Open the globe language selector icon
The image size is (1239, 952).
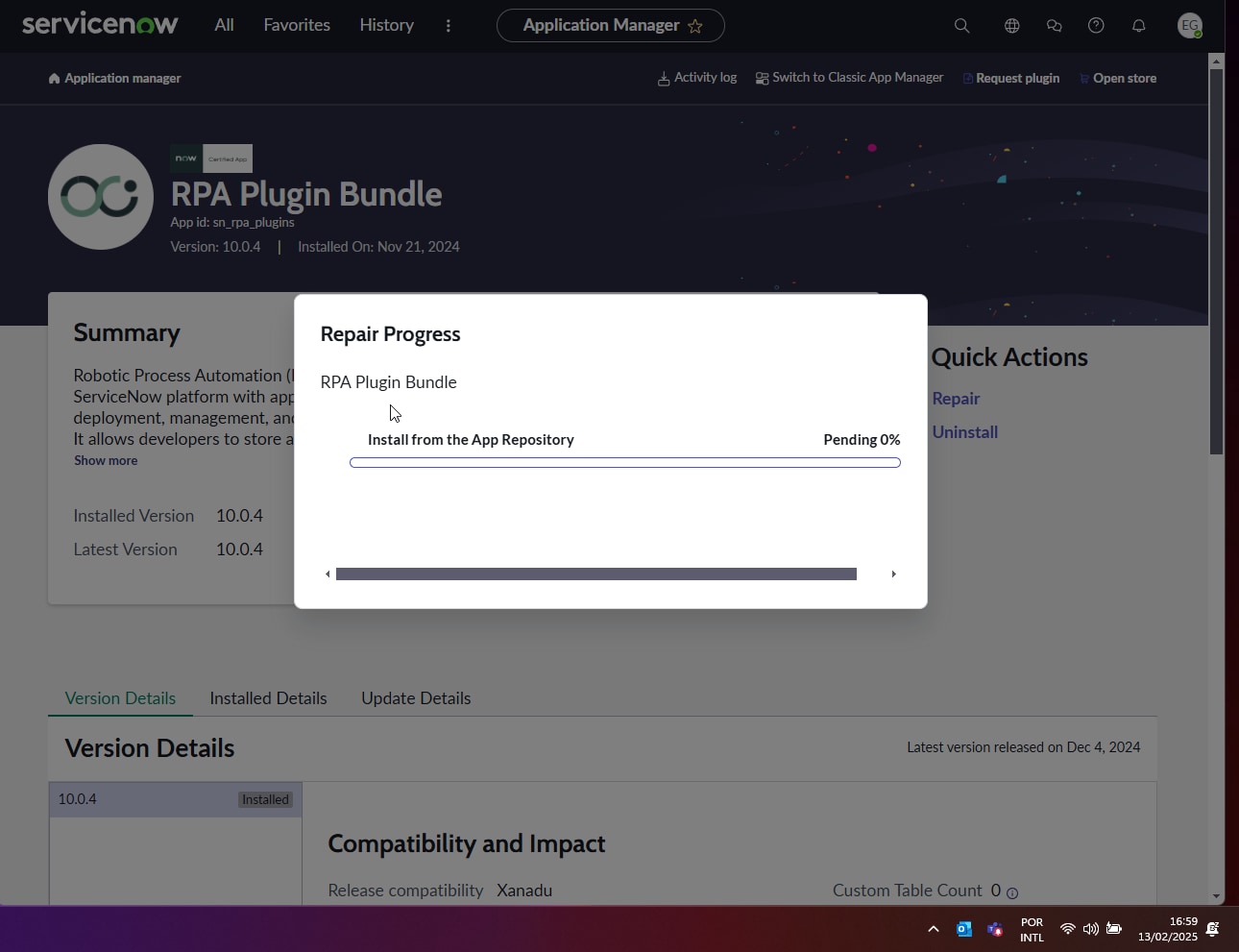coord(1011,26)
